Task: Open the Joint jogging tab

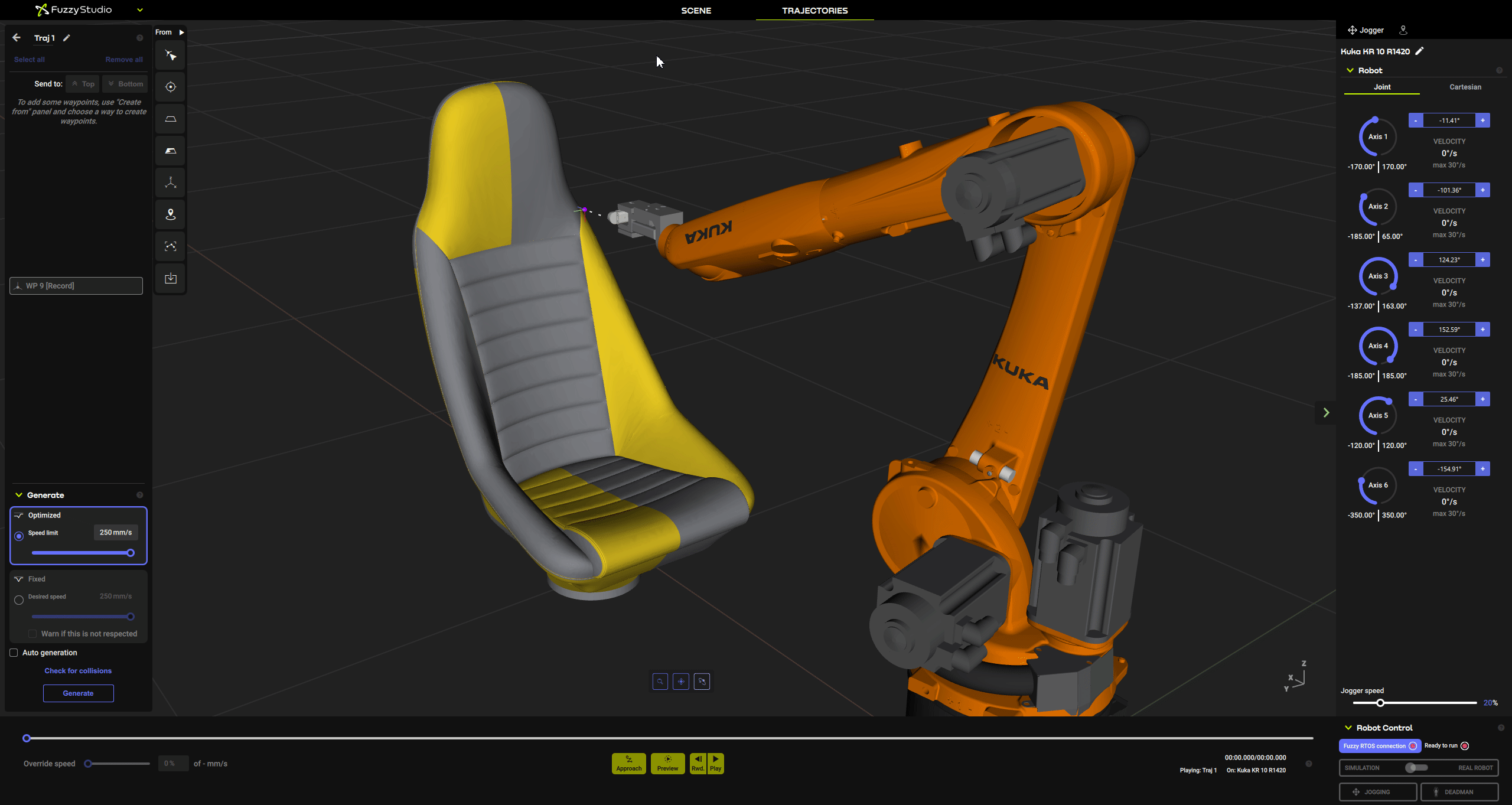Action: point(1382,87)
